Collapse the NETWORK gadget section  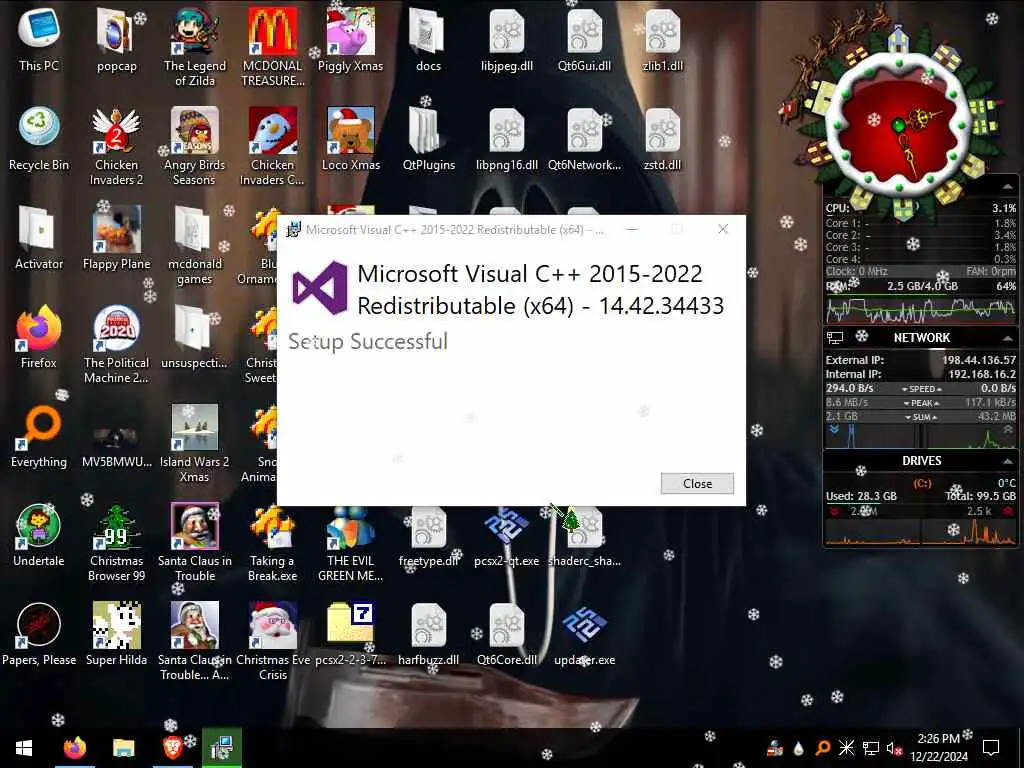pos(1008,338)
